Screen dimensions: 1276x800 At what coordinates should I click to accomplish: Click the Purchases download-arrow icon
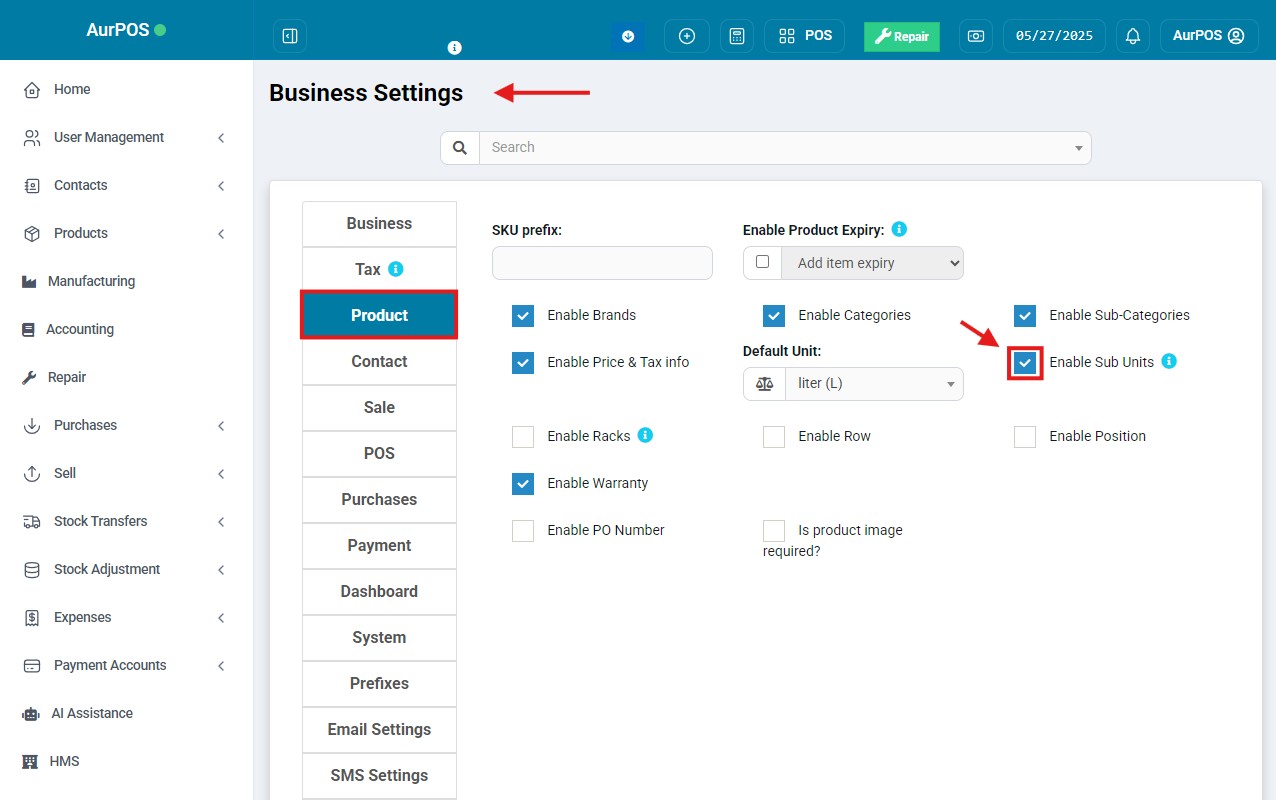click(x=32, y=426)
